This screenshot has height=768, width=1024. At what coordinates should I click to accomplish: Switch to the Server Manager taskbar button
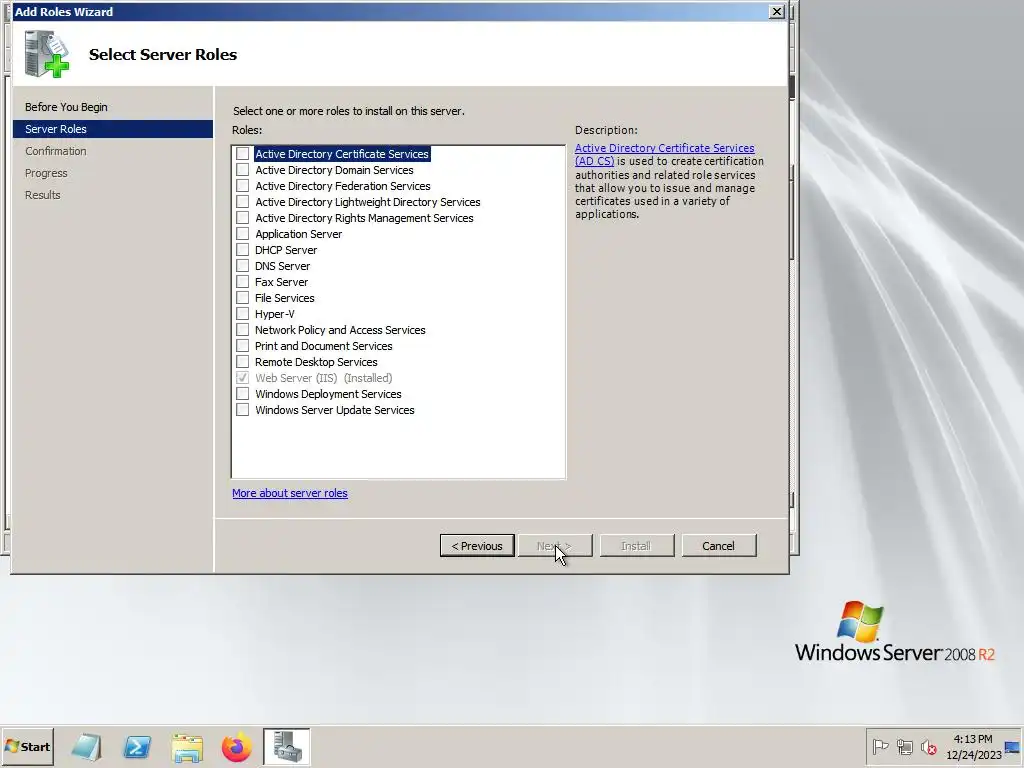pos(287,747)
